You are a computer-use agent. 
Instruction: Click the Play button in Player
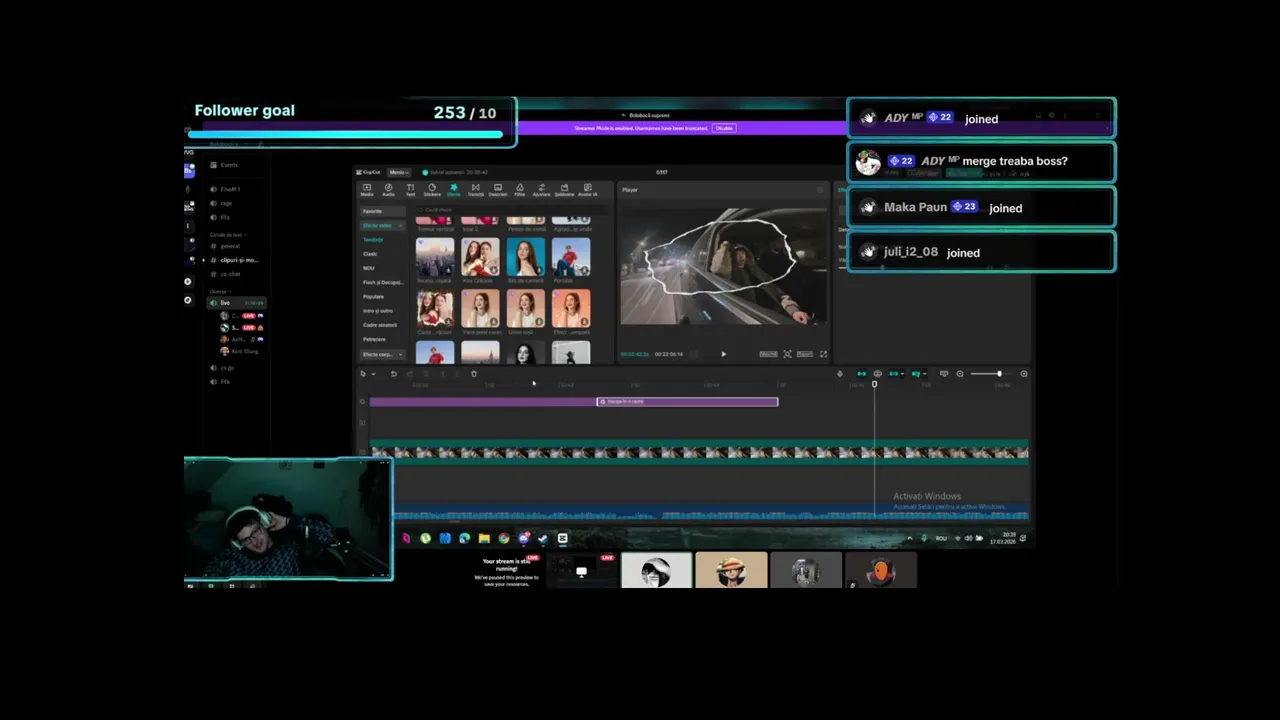724,354
